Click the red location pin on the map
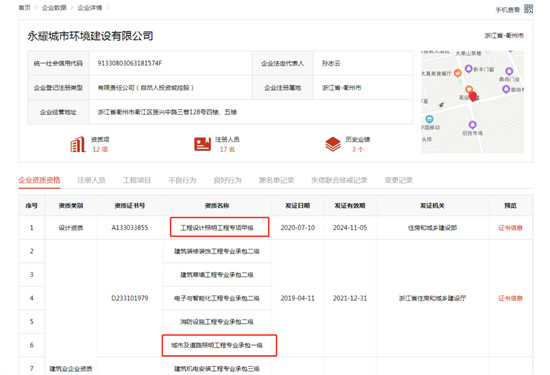The height and width of the screenshot is (375, 550). (x=473, y=96)
